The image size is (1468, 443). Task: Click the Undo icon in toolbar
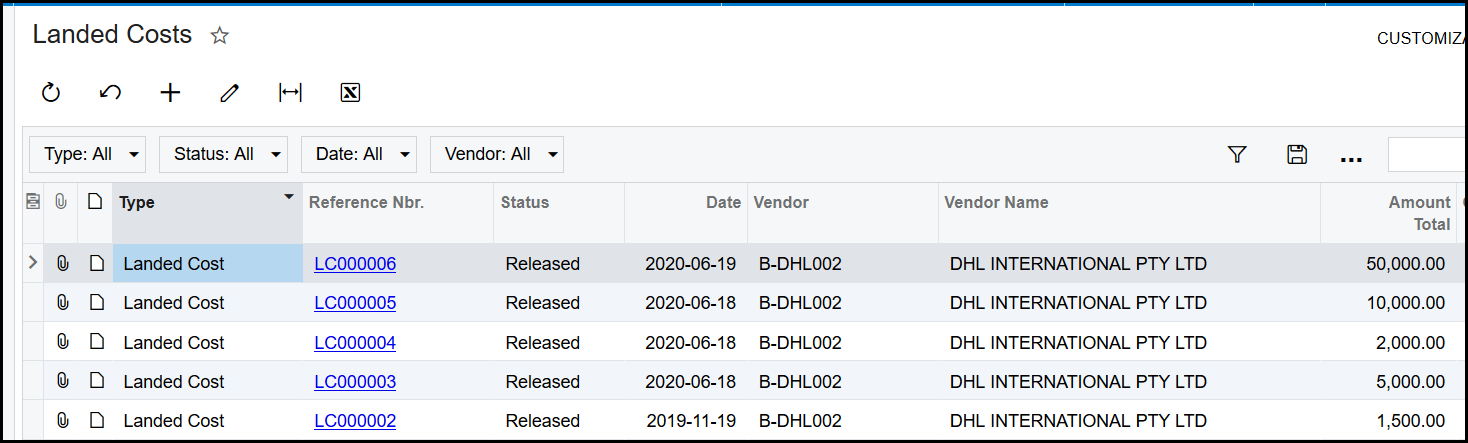[x=111, y=93]
